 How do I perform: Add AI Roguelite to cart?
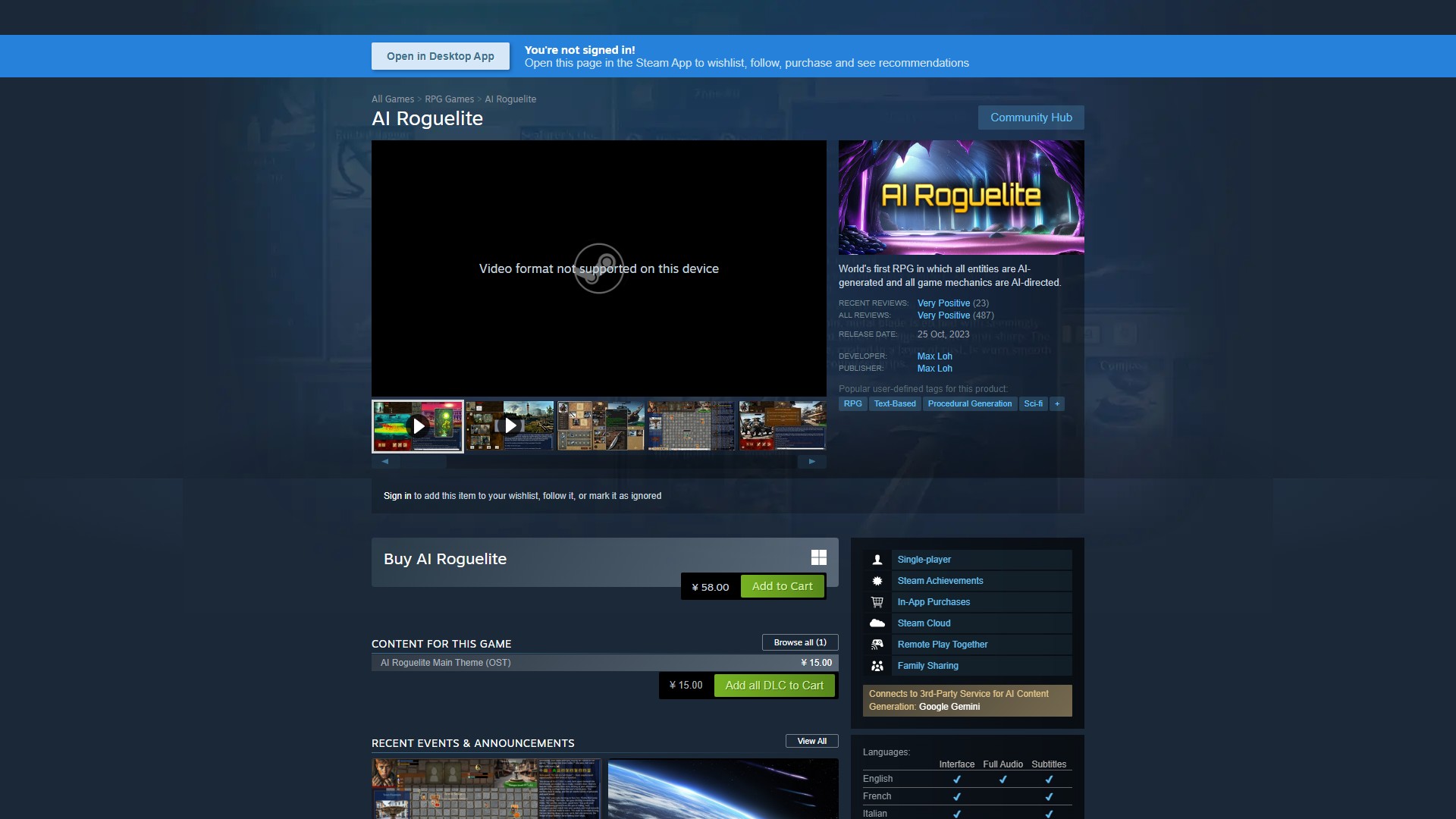(x=782, y=586)
